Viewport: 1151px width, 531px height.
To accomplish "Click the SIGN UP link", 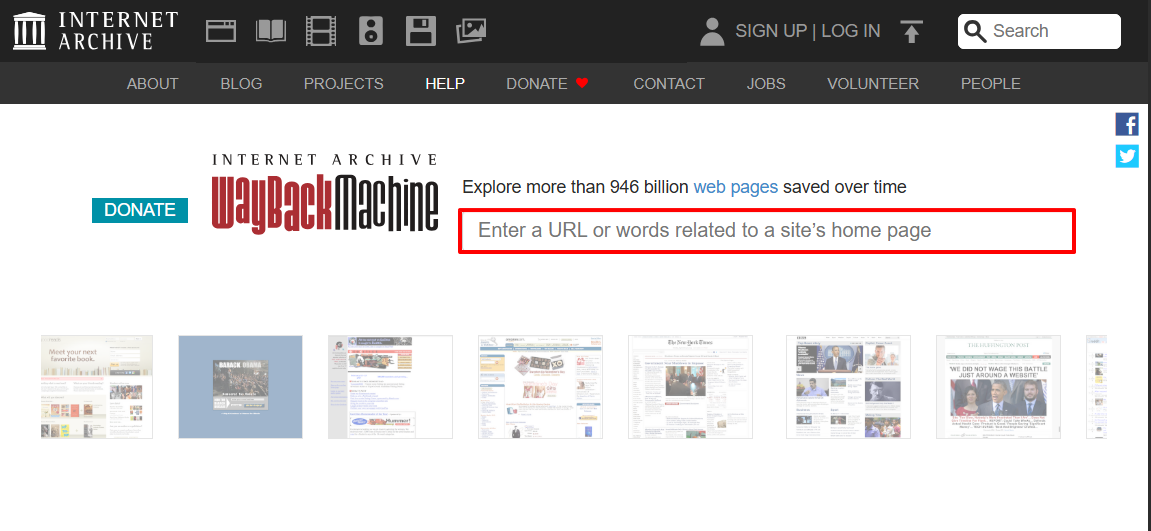I will point(771,31).
